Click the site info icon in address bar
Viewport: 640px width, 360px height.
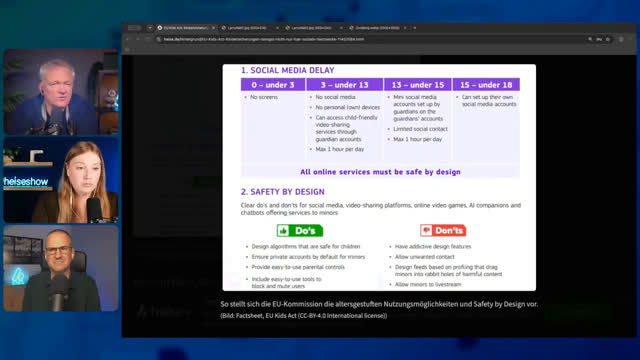pos(159,39)
